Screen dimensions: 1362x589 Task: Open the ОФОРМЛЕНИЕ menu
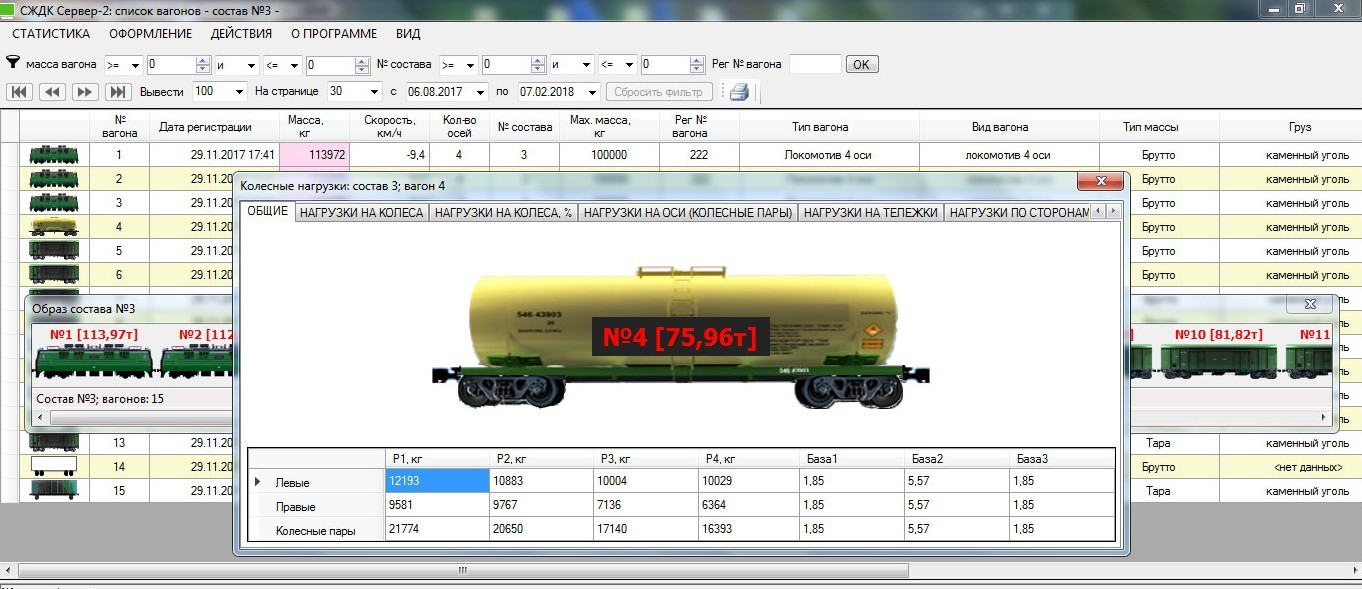point(151,34)
